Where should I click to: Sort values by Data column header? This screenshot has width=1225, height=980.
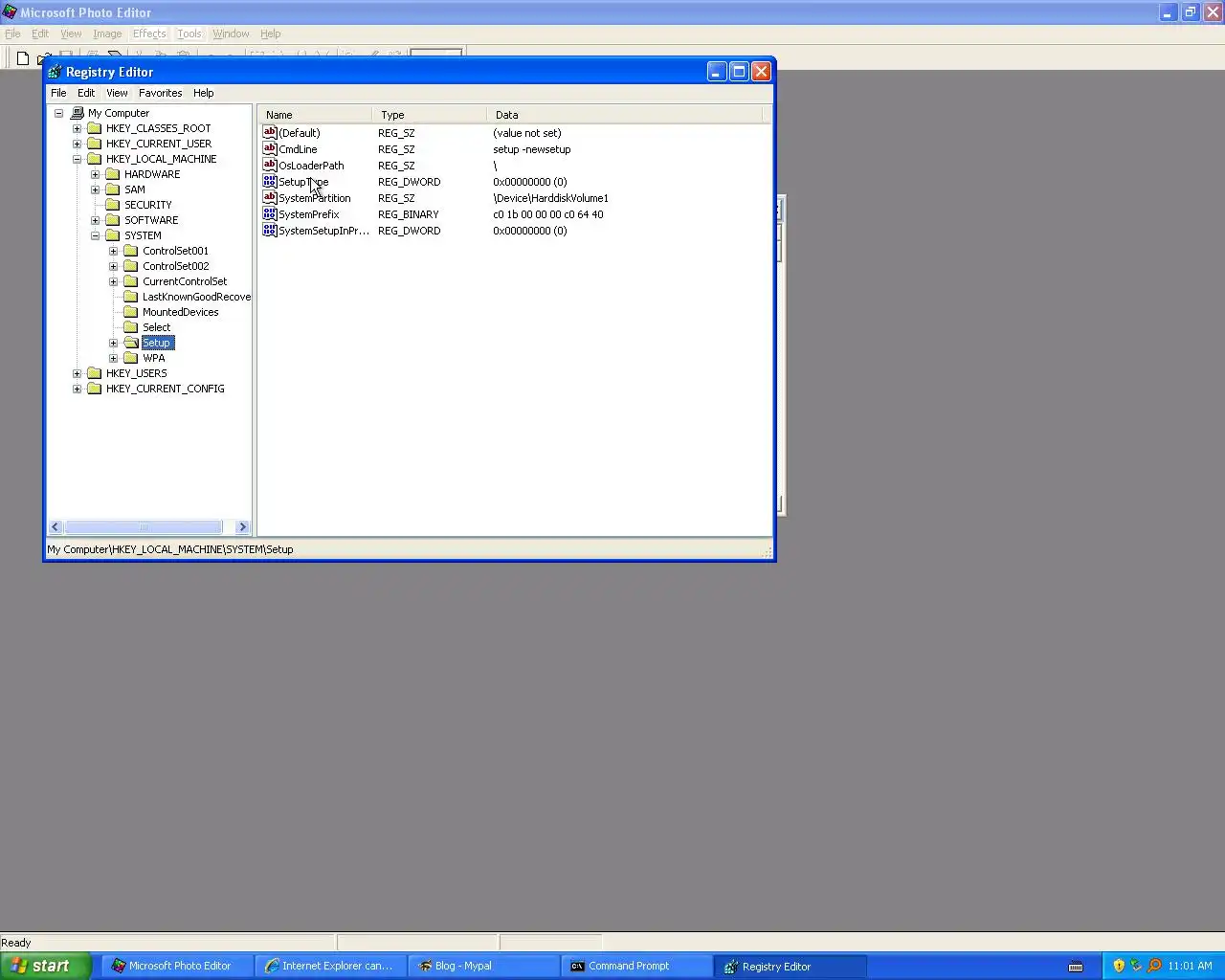coord(624,115)
